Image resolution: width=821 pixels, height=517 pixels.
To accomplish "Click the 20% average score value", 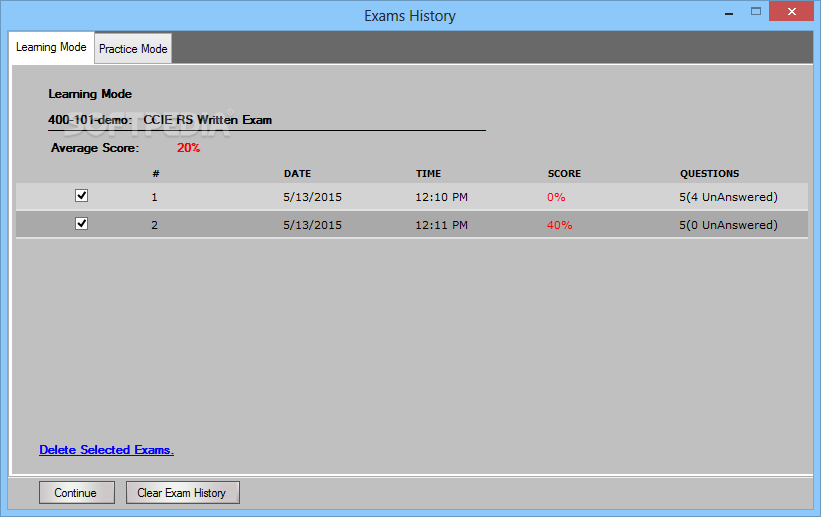I will 188,148.
